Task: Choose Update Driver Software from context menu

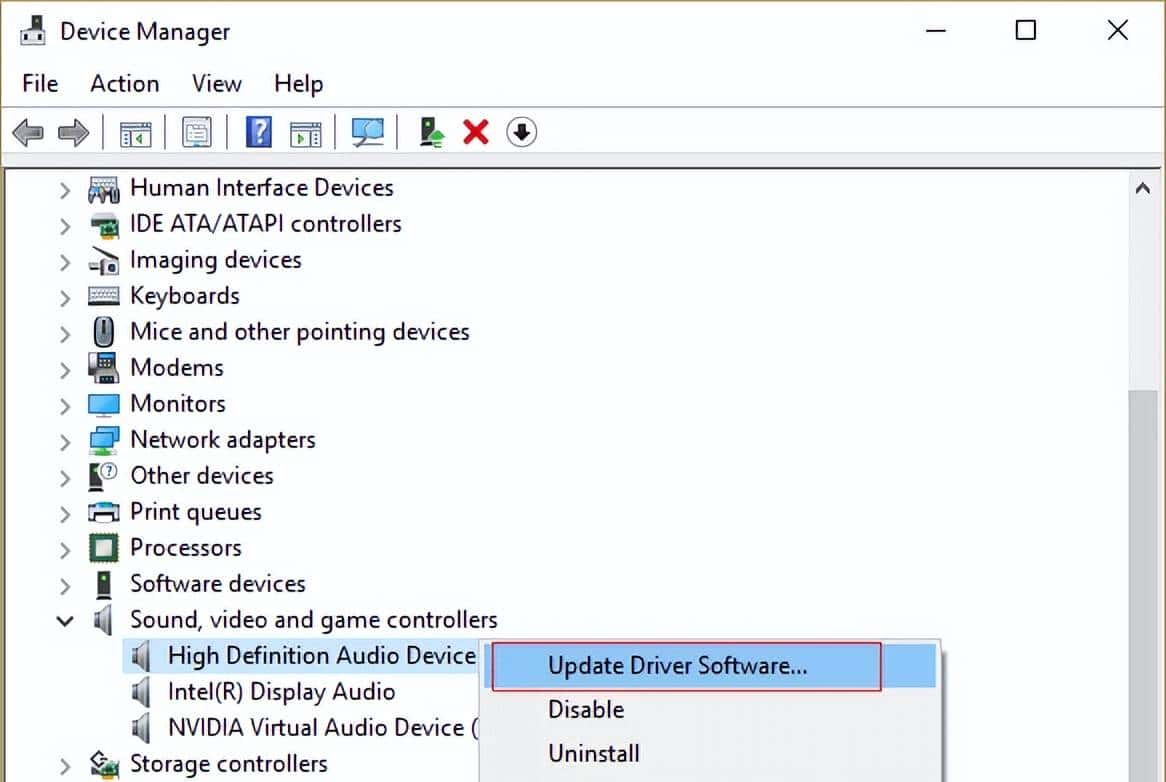Action: point(677,666)
